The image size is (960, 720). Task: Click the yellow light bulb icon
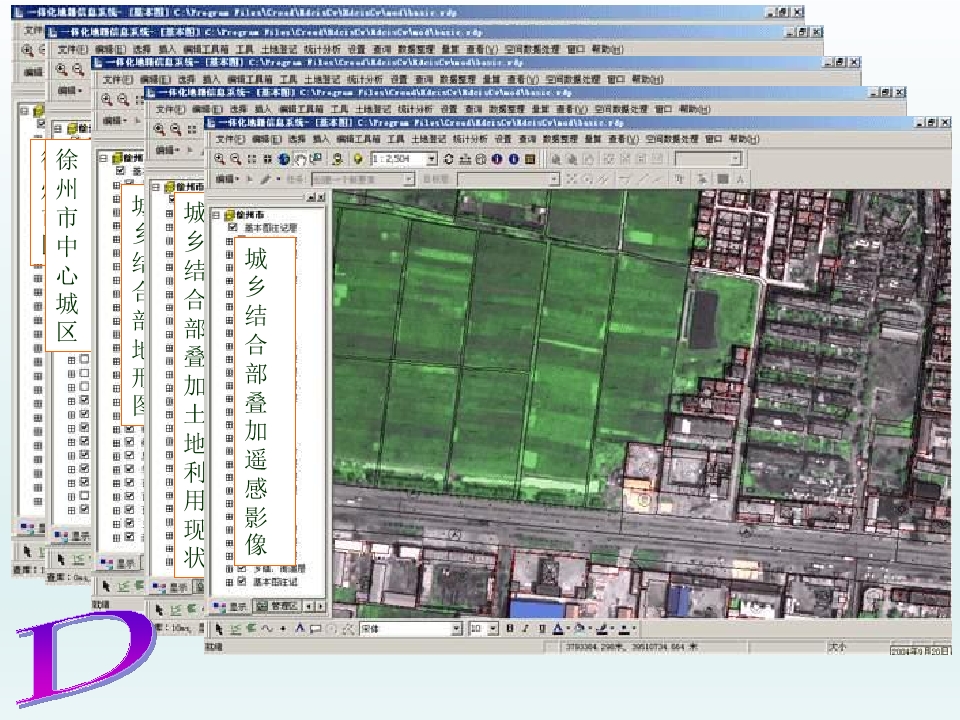click(x=358, y=159)
